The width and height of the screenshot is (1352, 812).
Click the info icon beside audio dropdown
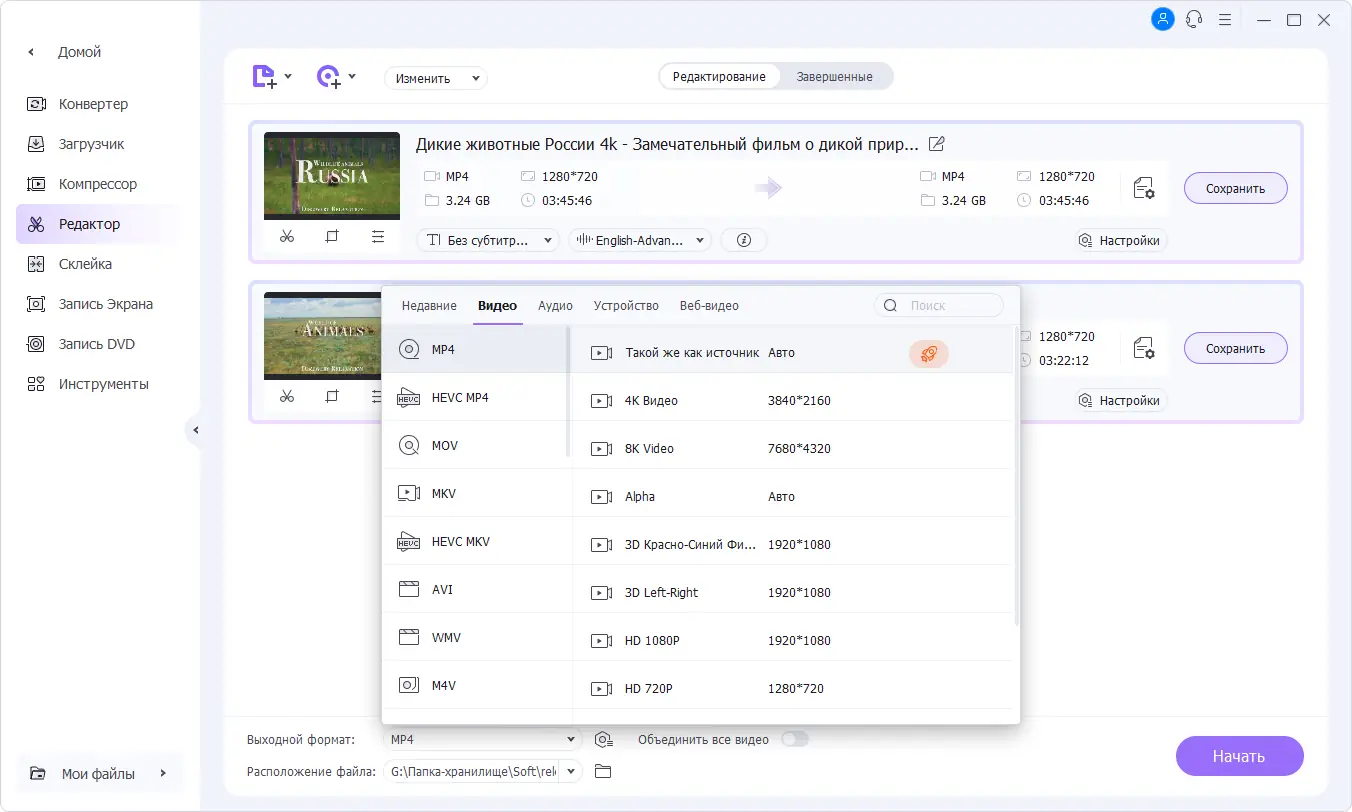(743, 239)
